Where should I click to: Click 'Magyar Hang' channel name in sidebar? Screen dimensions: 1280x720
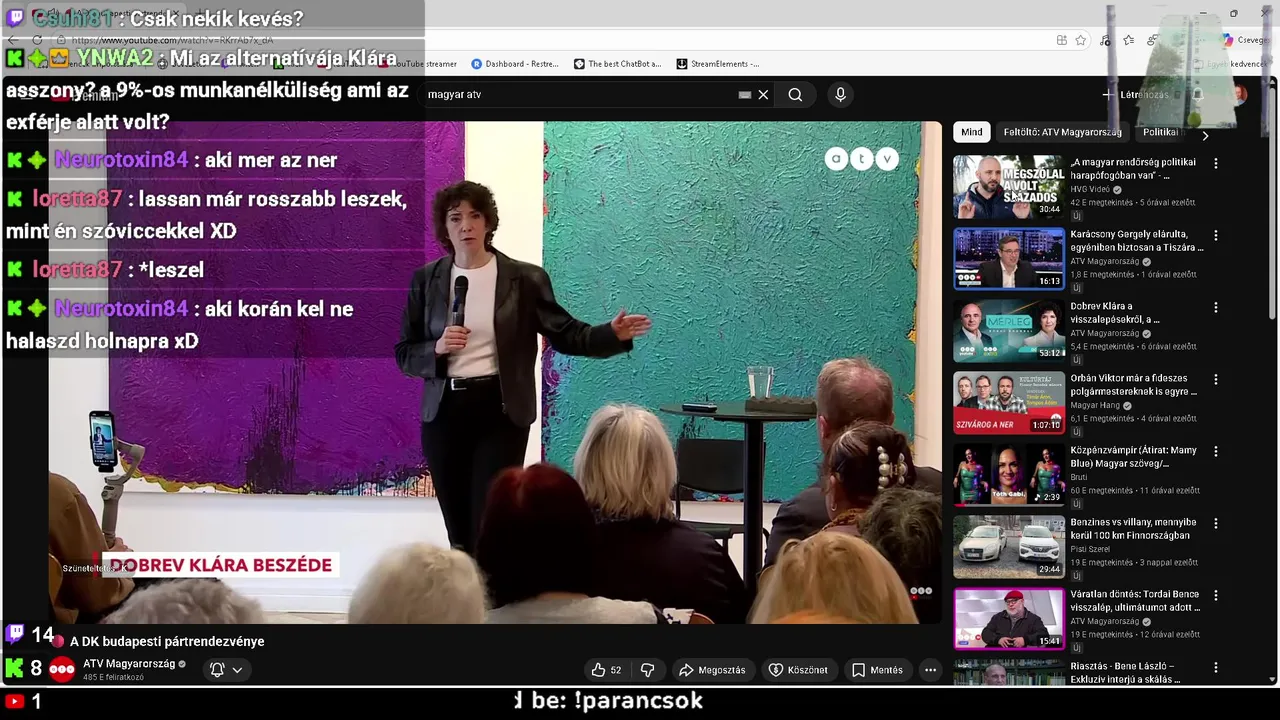click(x=1097, y=405)
